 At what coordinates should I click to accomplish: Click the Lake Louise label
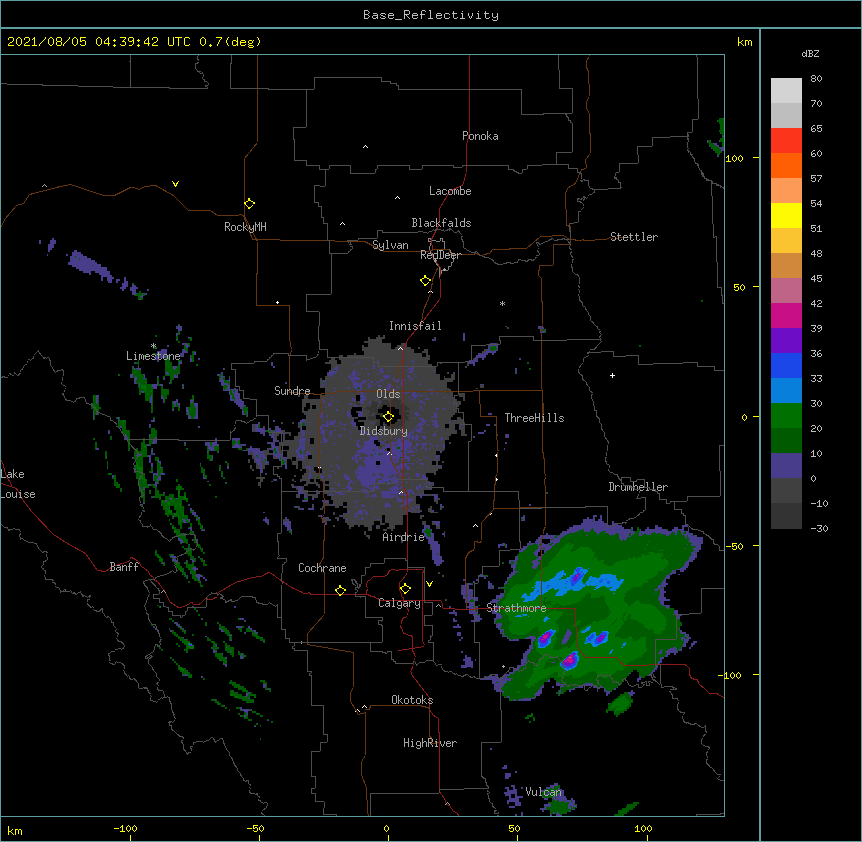18,484
